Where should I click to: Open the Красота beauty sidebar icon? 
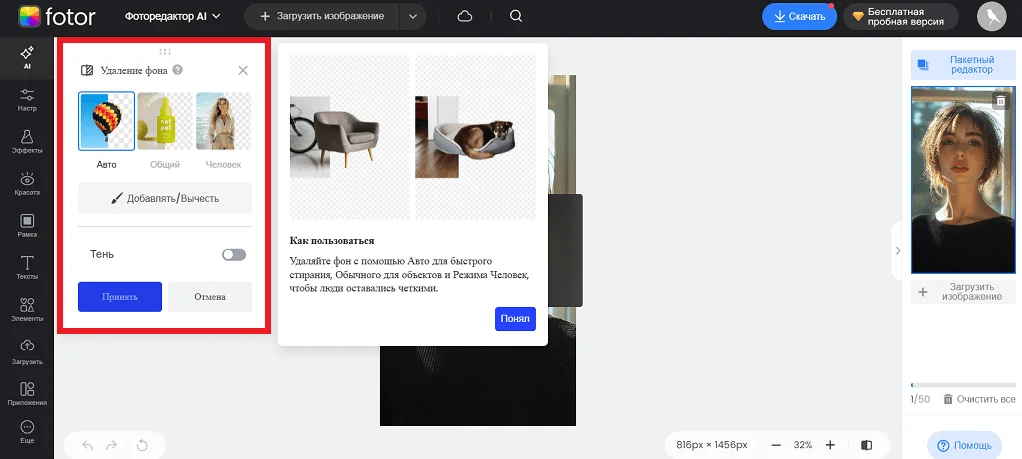(27, 184)
